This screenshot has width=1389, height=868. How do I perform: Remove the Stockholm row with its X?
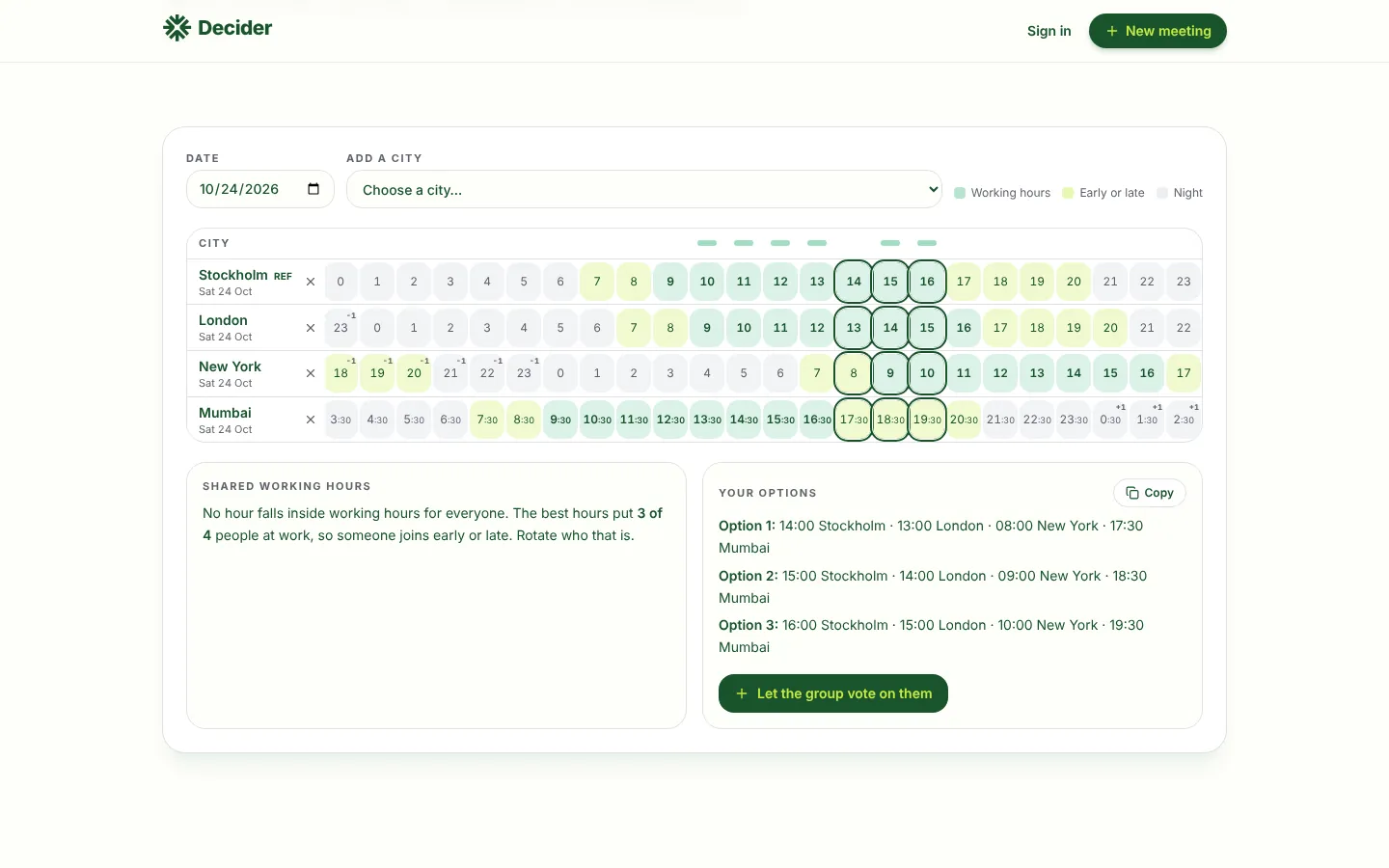click(311, 282)
